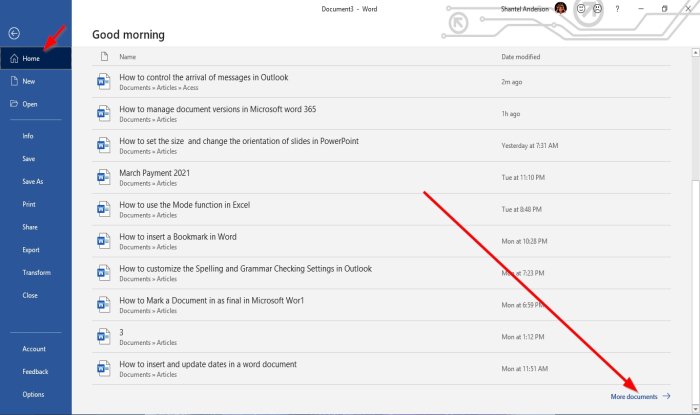Image resolution: width=700 pixels, height=415 pixels.
Task: Click the user profile picture
Action: [561, 8]
